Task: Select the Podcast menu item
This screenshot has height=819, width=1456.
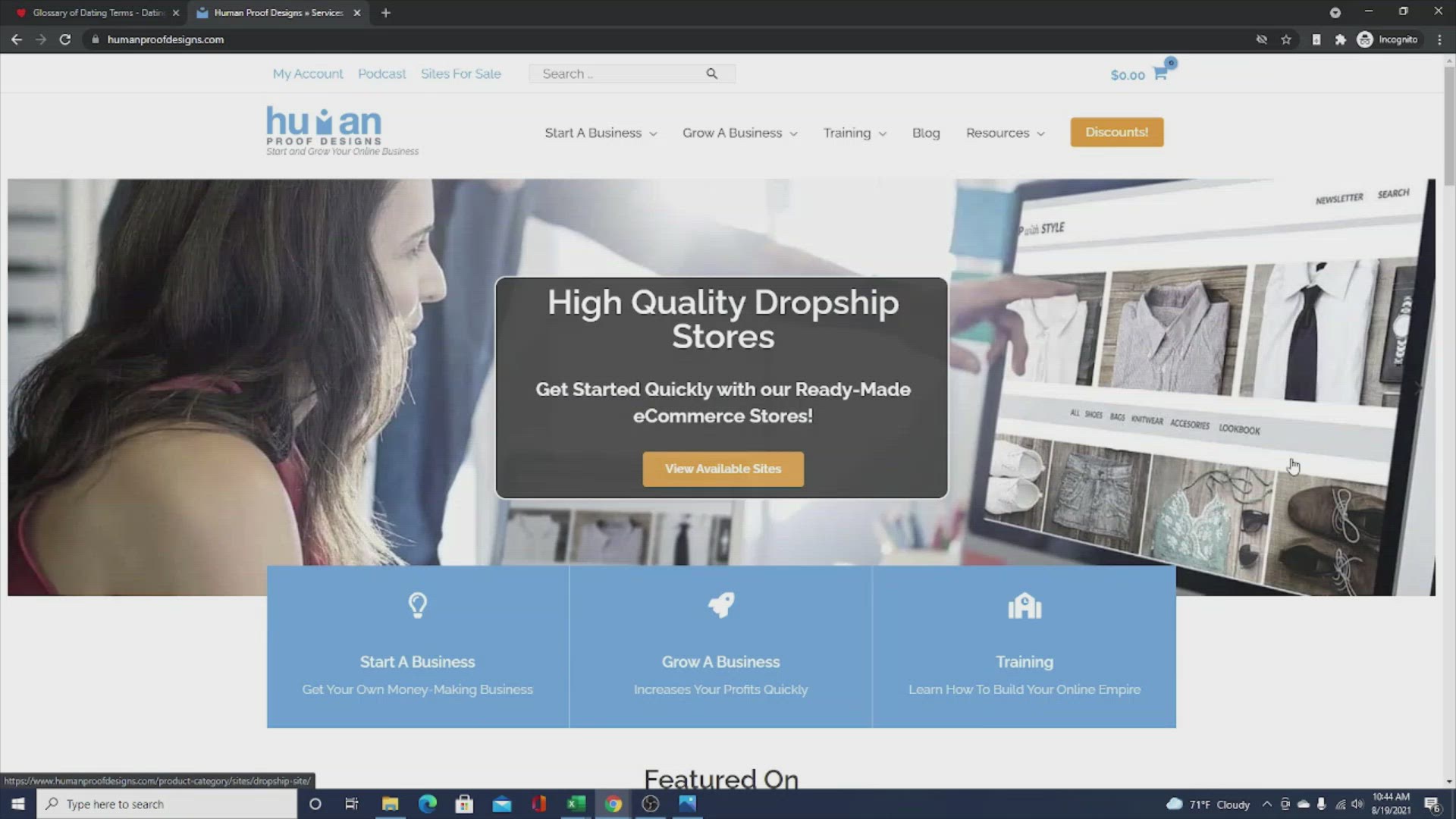Action: pos(382,73)
